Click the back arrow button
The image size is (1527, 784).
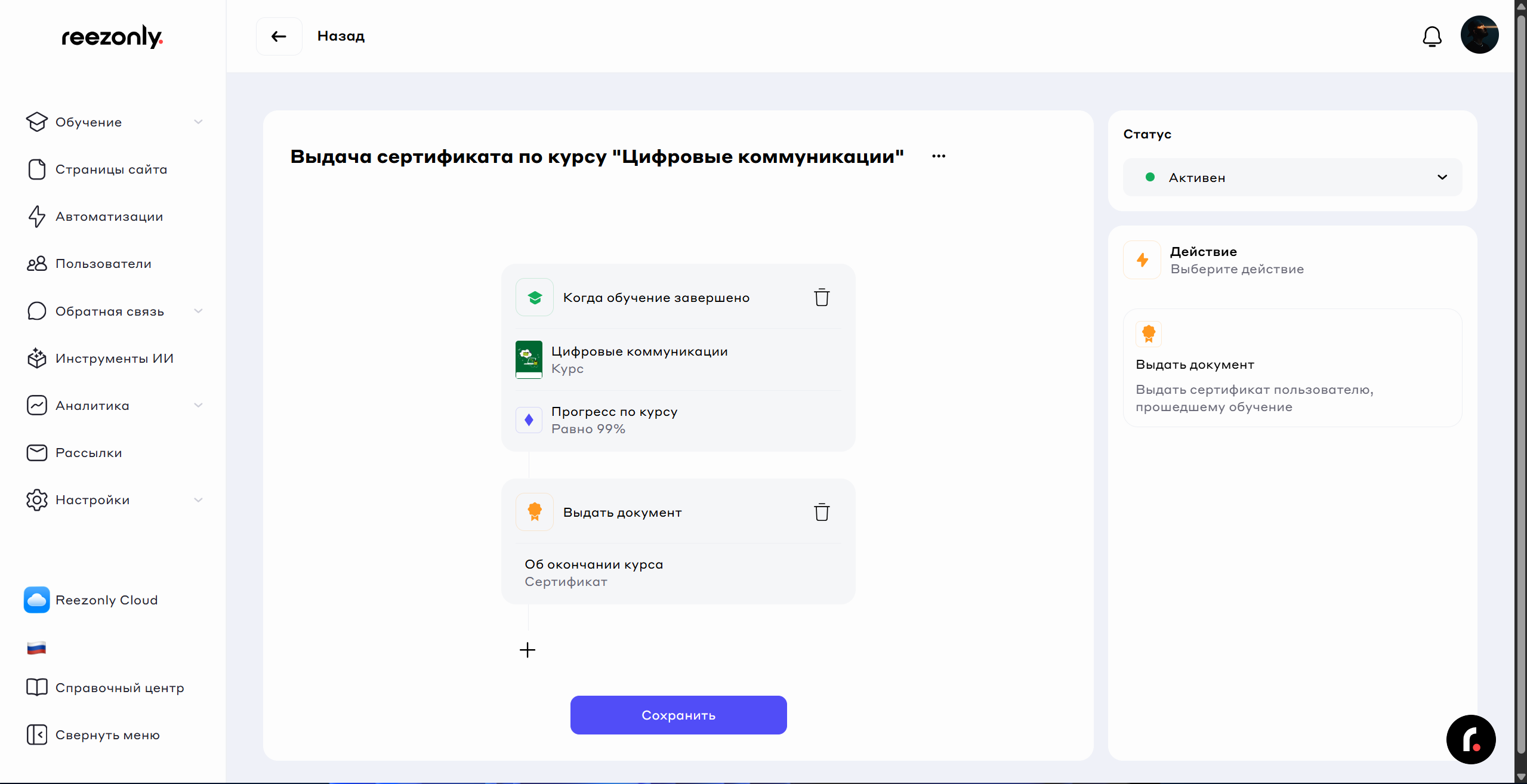tap(279, 36)
